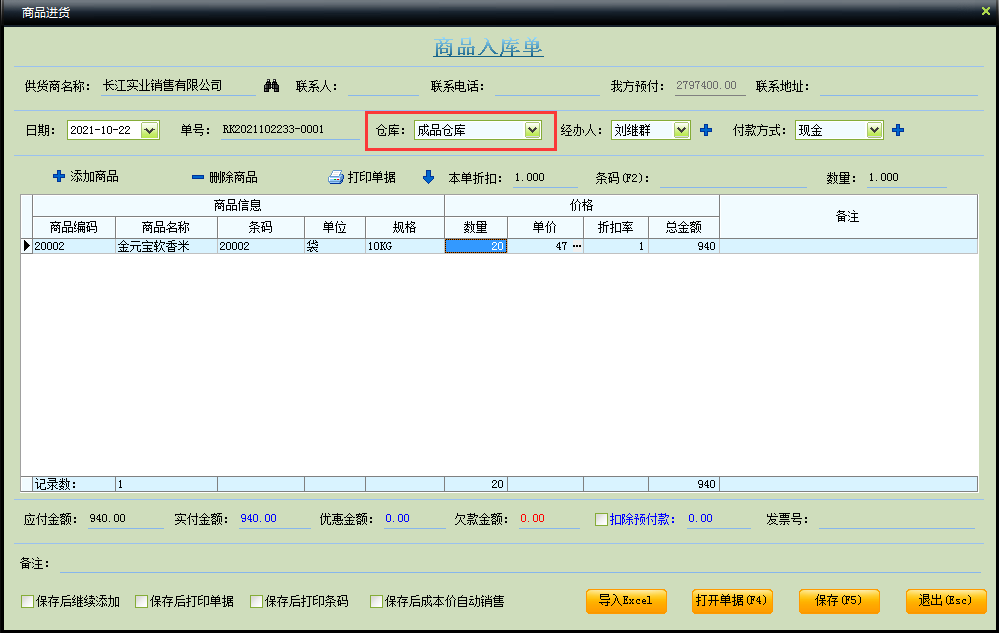This screenshot has width=999, height=633.
Task: Click the 发票号 input field
Action: [897, 520]
